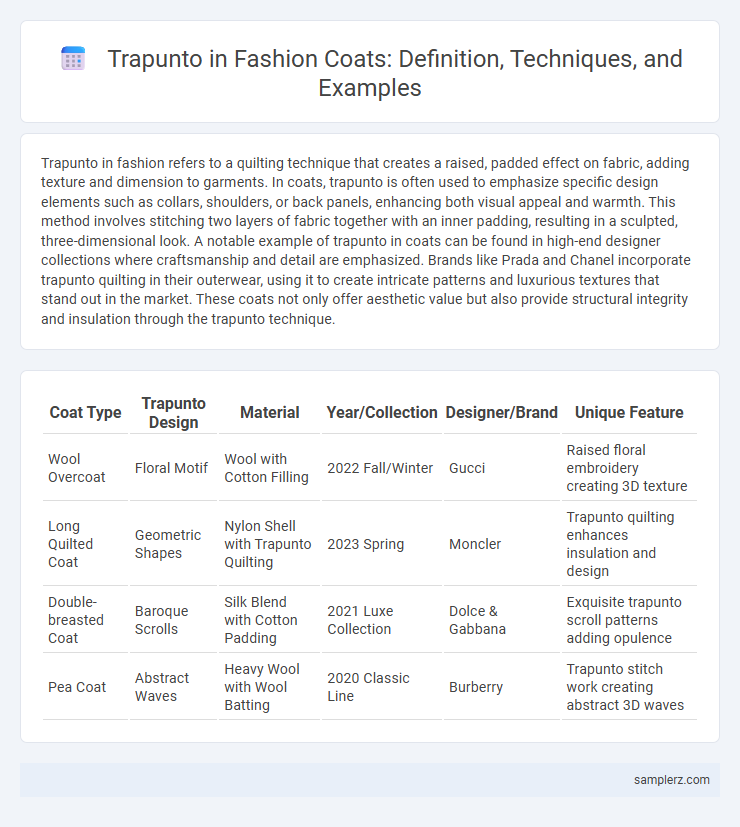The width and height of the screenshot is (740, 827).
Task: Click the 2020 Classic Line cell
Action: [x=382, y=687]
